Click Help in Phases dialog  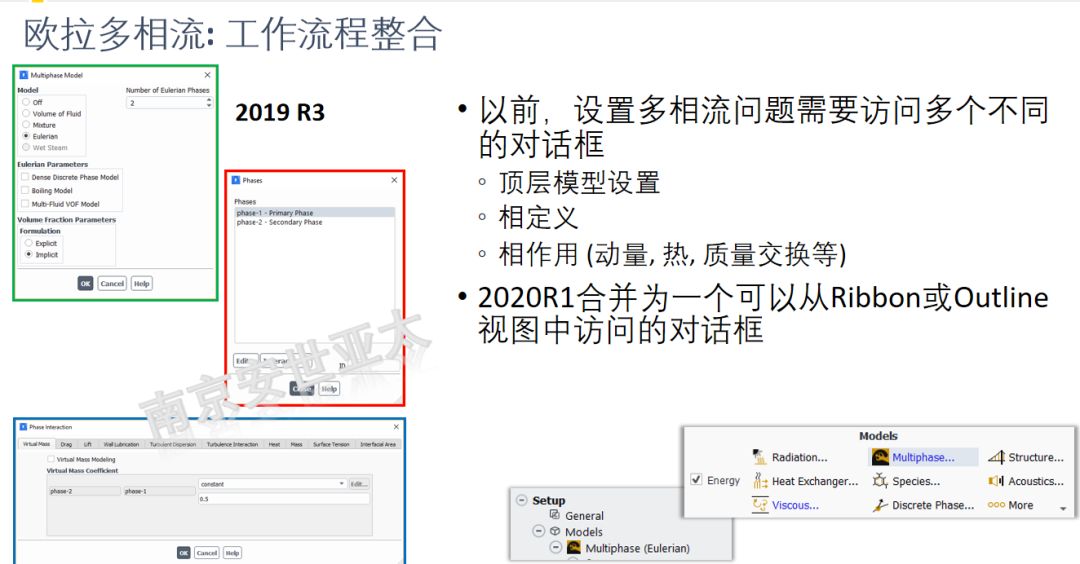pyautogui.click(x=329, y=388)
